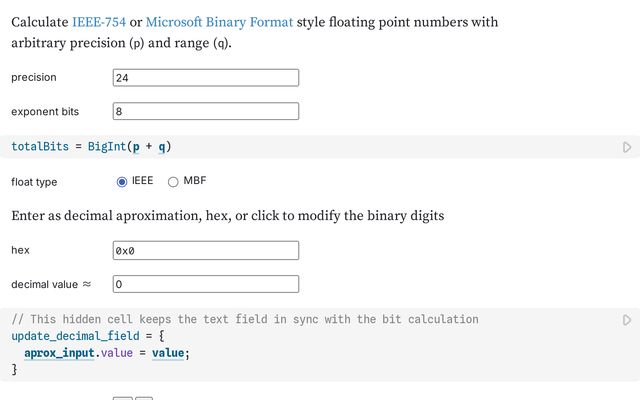Open the IEEE-754 link

point(98,21)
